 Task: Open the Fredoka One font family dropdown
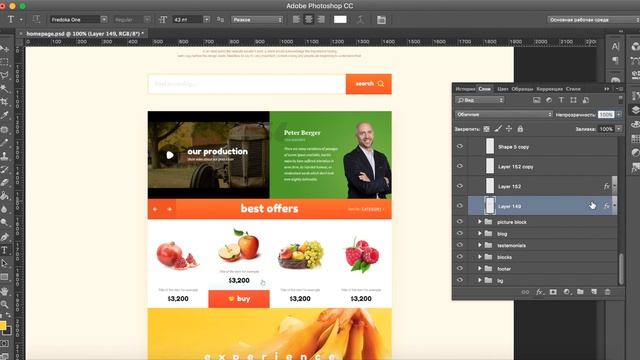104,19
